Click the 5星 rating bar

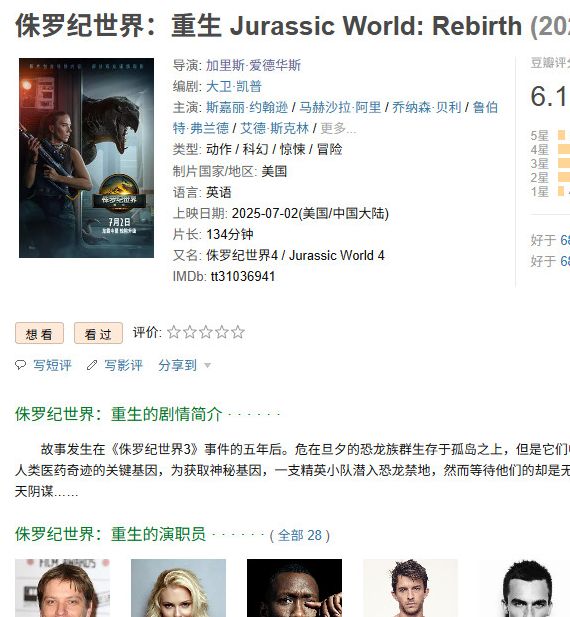pos(561,135)
